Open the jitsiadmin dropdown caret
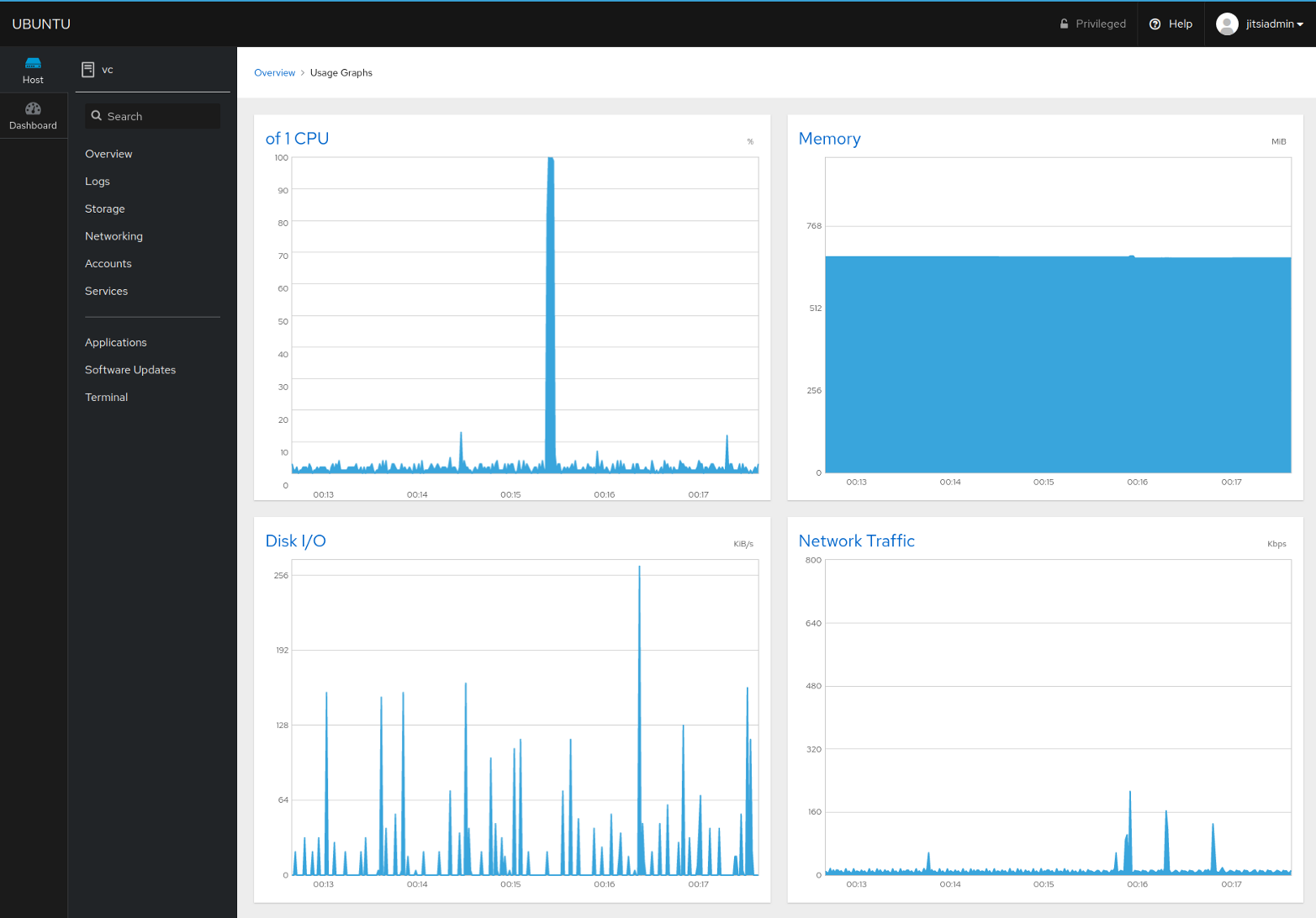Image resolution: width=1316 pixels, height=918 pixels. [x=1300, y=24]
